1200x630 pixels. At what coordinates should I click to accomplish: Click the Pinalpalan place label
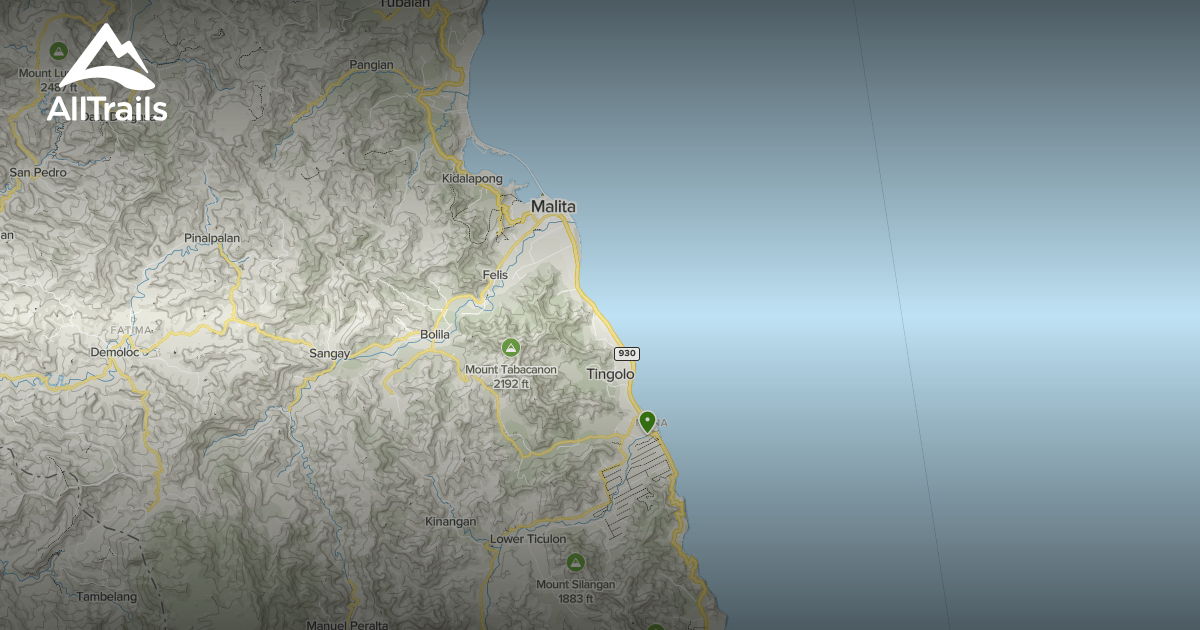212,238
